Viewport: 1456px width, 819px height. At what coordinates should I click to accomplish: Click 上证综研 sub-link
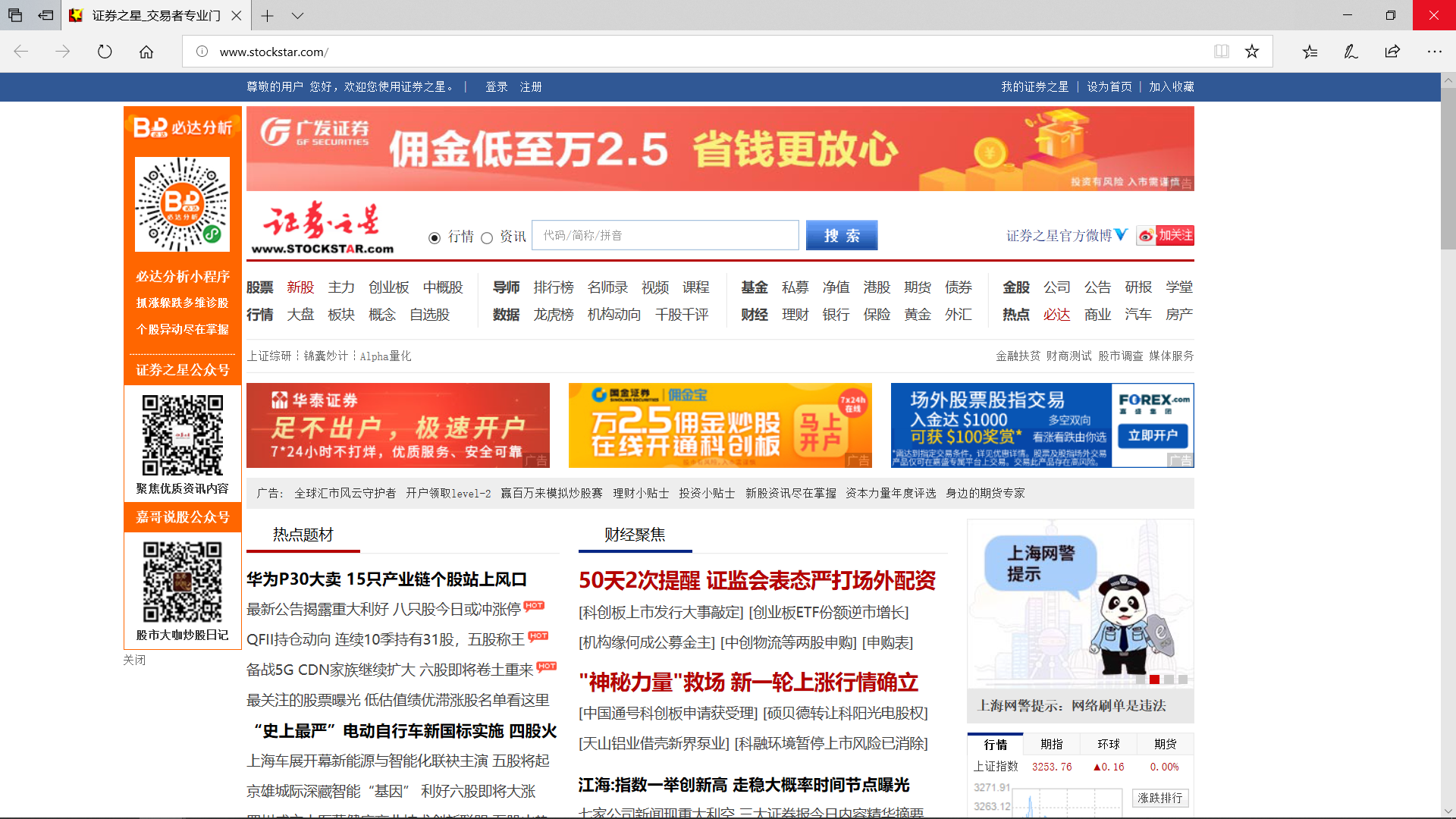pos(269,356)
